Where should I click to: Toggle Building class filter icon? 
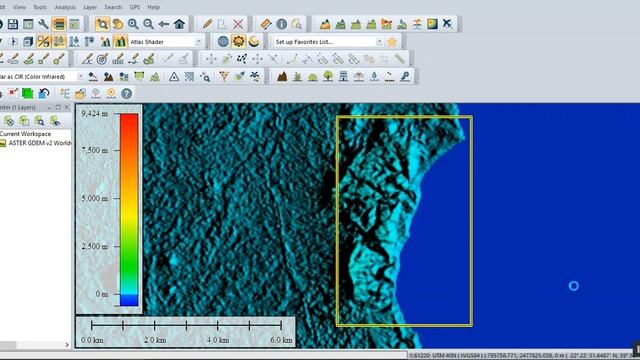pyautogui.click(x=344, y=77)
